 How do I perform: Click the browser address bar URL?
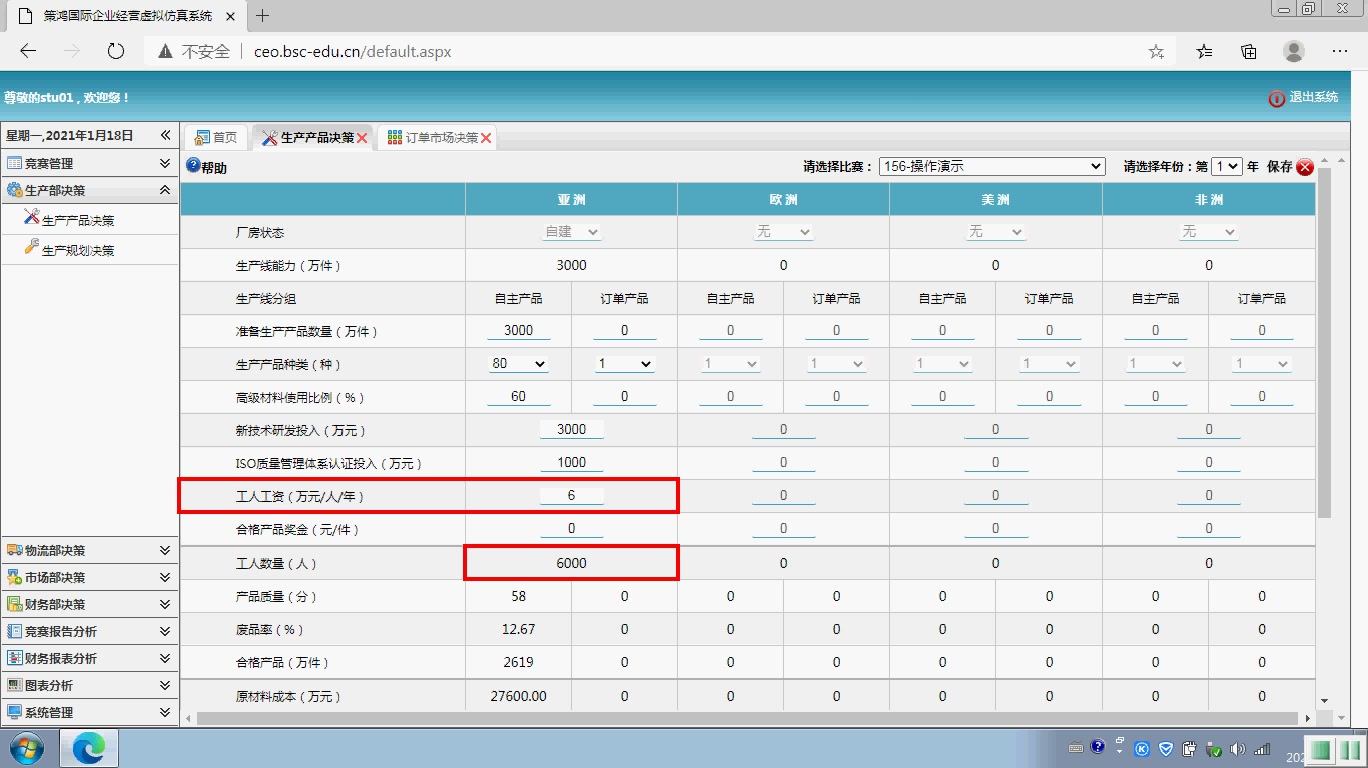(353, 51)
